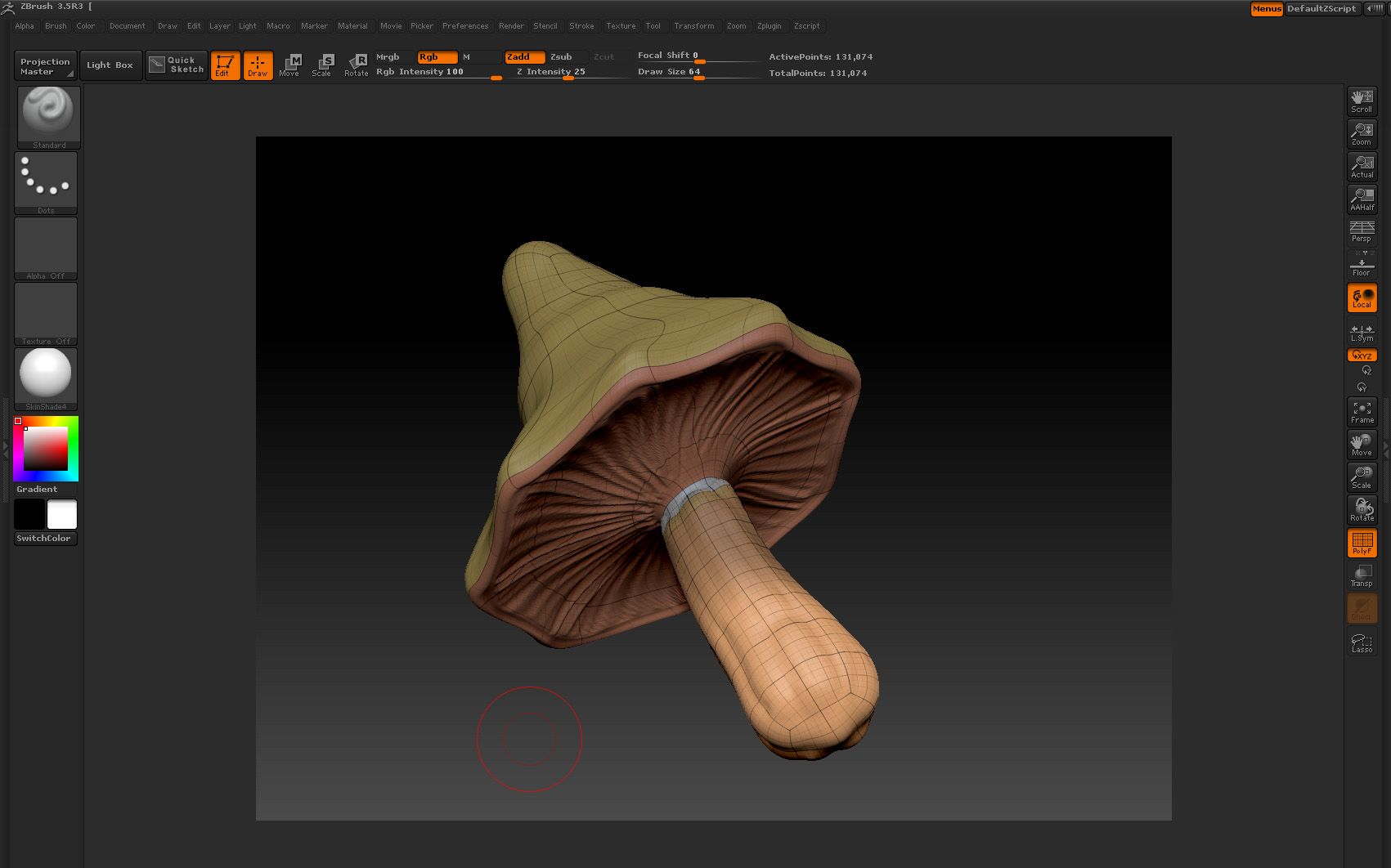
Task: Select the Scale tool in top toolbar
Action: coord(322,65)
